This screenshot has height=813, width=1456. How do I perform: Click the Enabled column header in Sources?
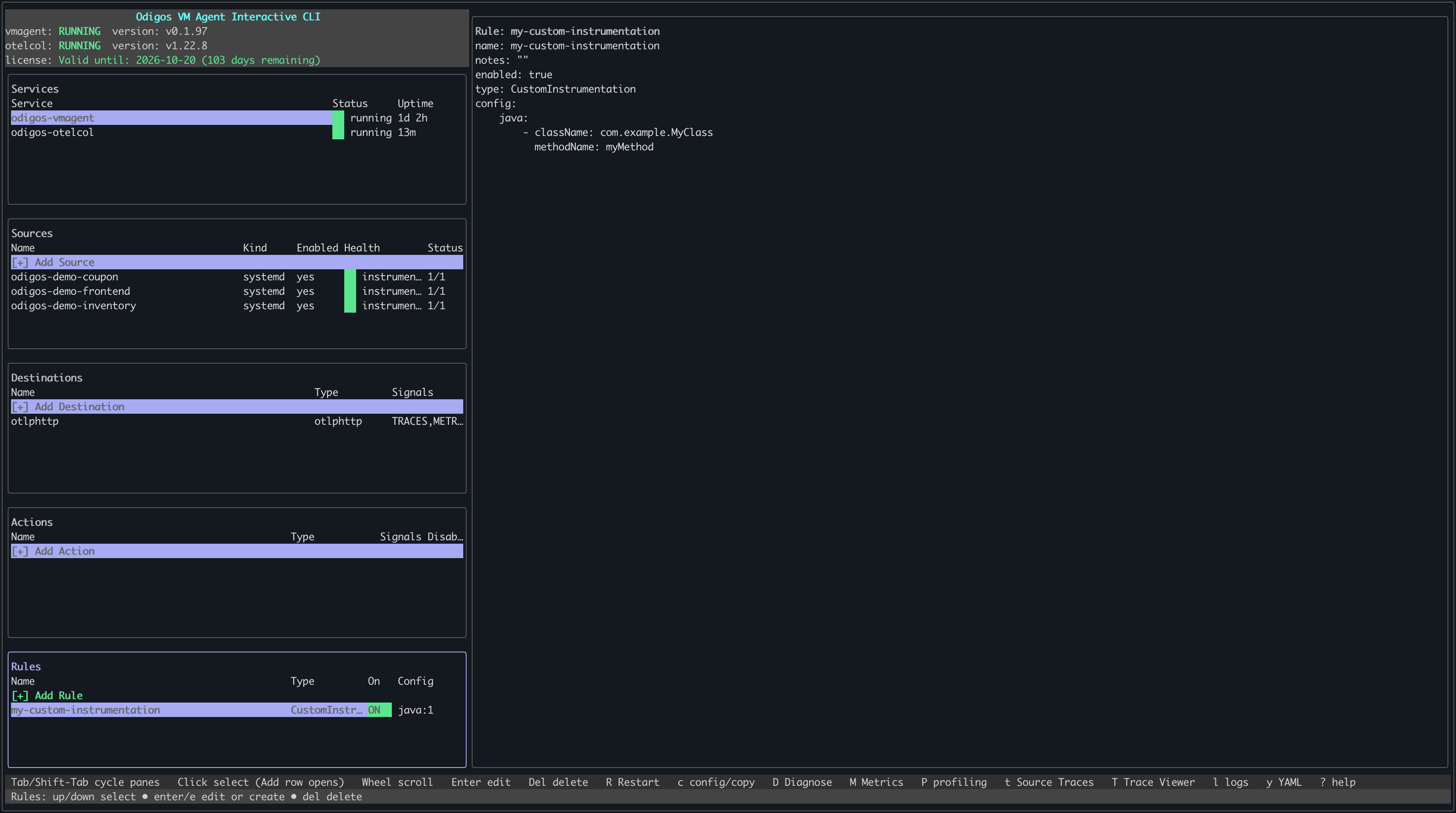[317, 248]
